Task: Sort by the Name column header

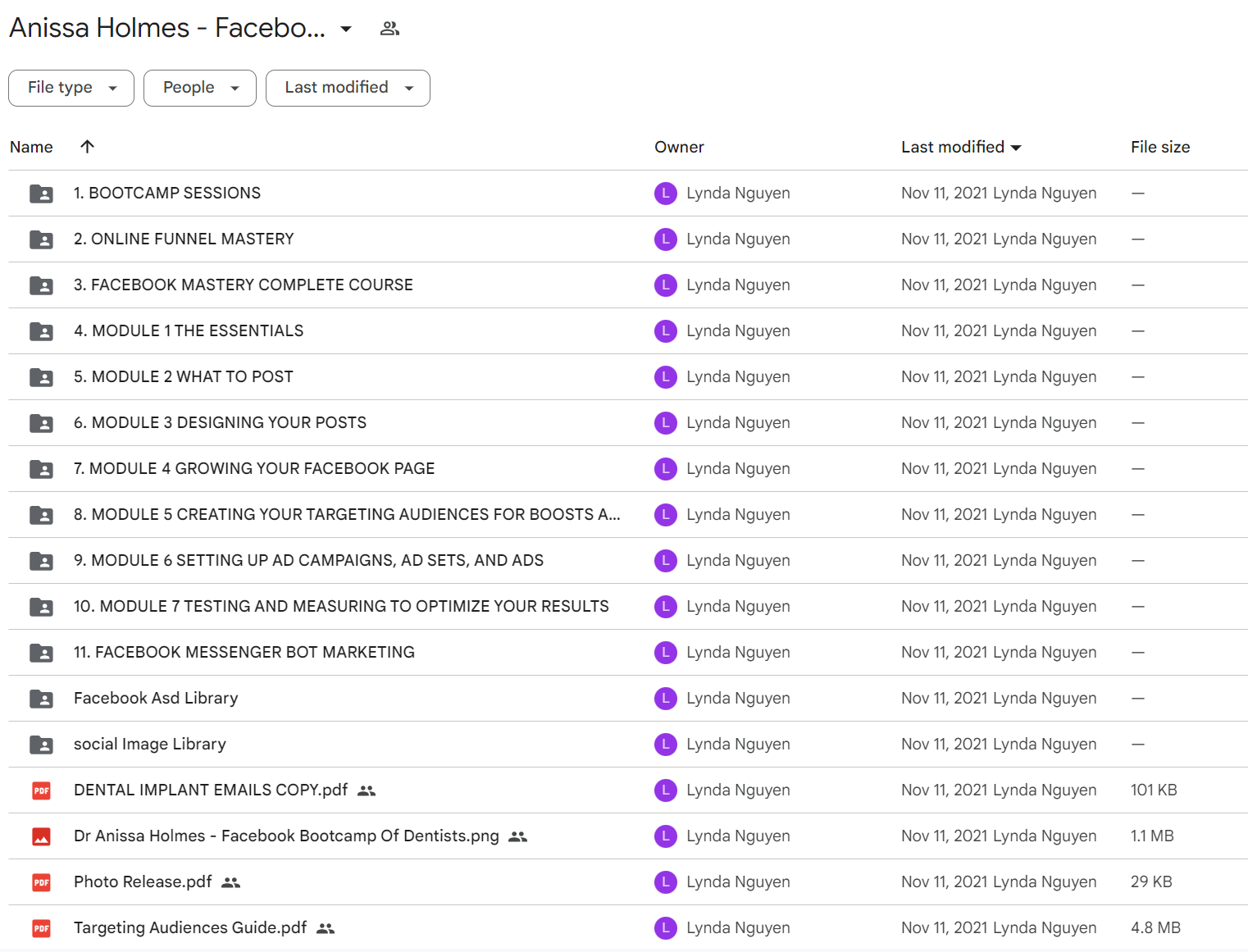Action: coord(31,147)
